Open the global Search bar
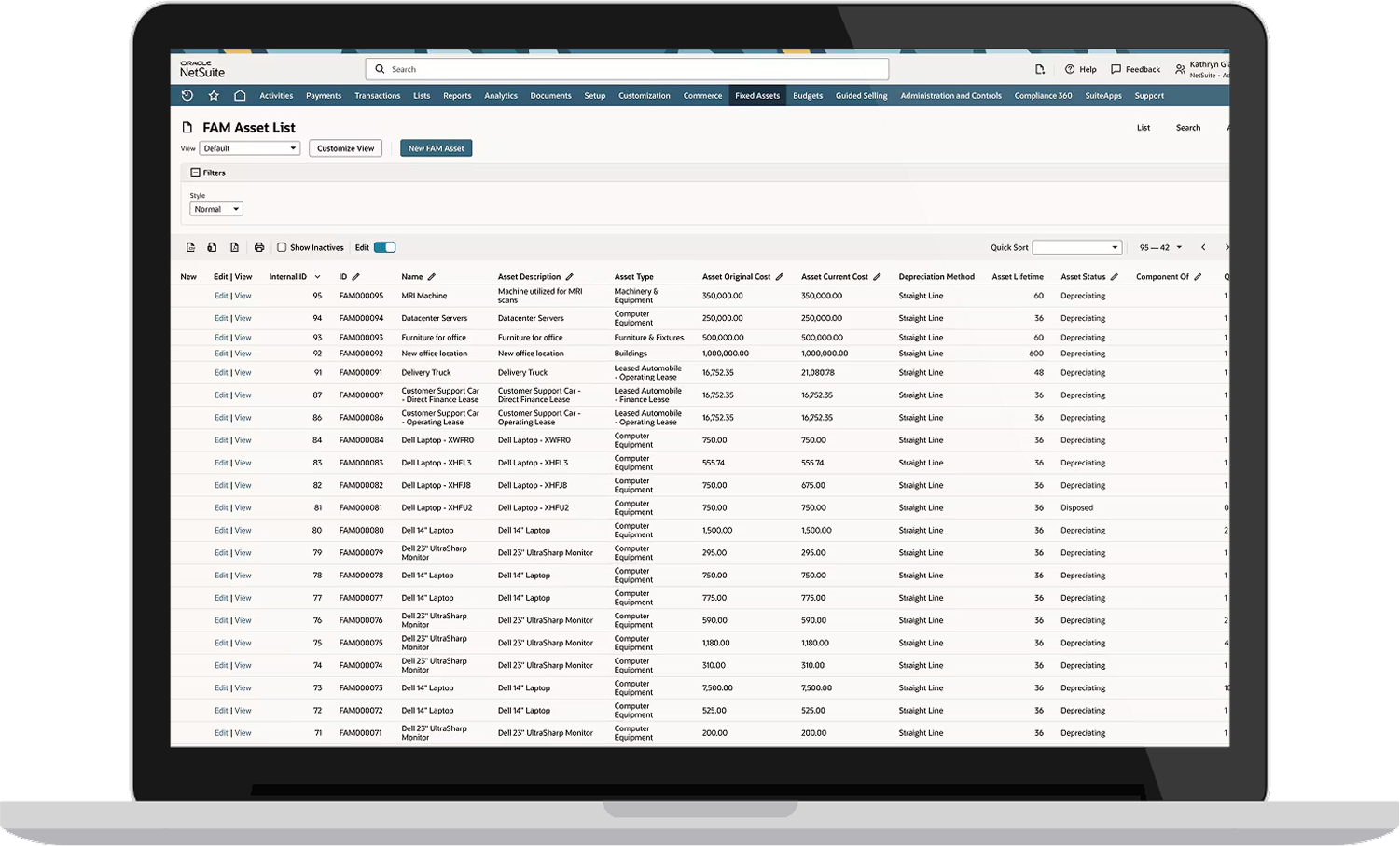Viewport: 1400px width, 846px height. click(x=625, y=69)
